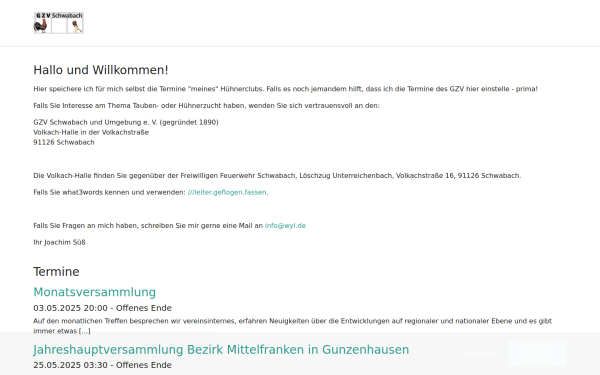The image size is (600, 375).
Task: Open the Monatsversammlung event
Action: [x=95, y=292]
